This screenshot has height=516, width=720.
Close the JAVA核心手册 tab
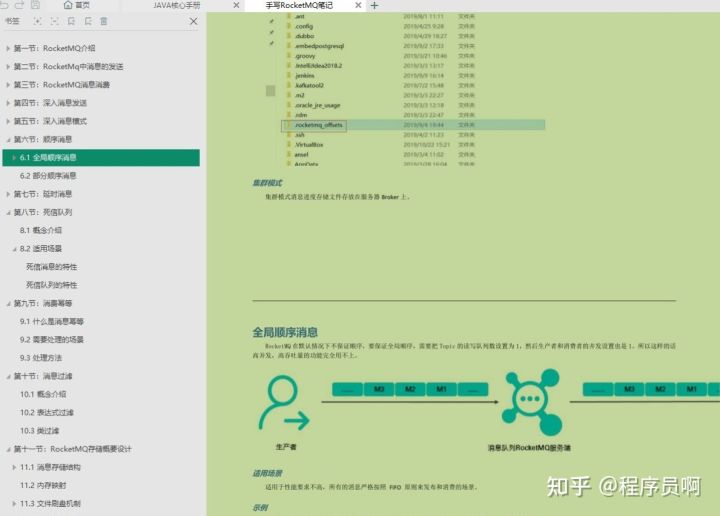coord(236,5)
